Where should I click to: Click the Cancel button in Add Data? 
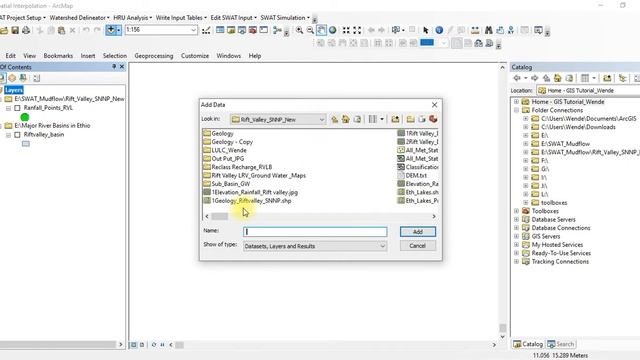418,246
